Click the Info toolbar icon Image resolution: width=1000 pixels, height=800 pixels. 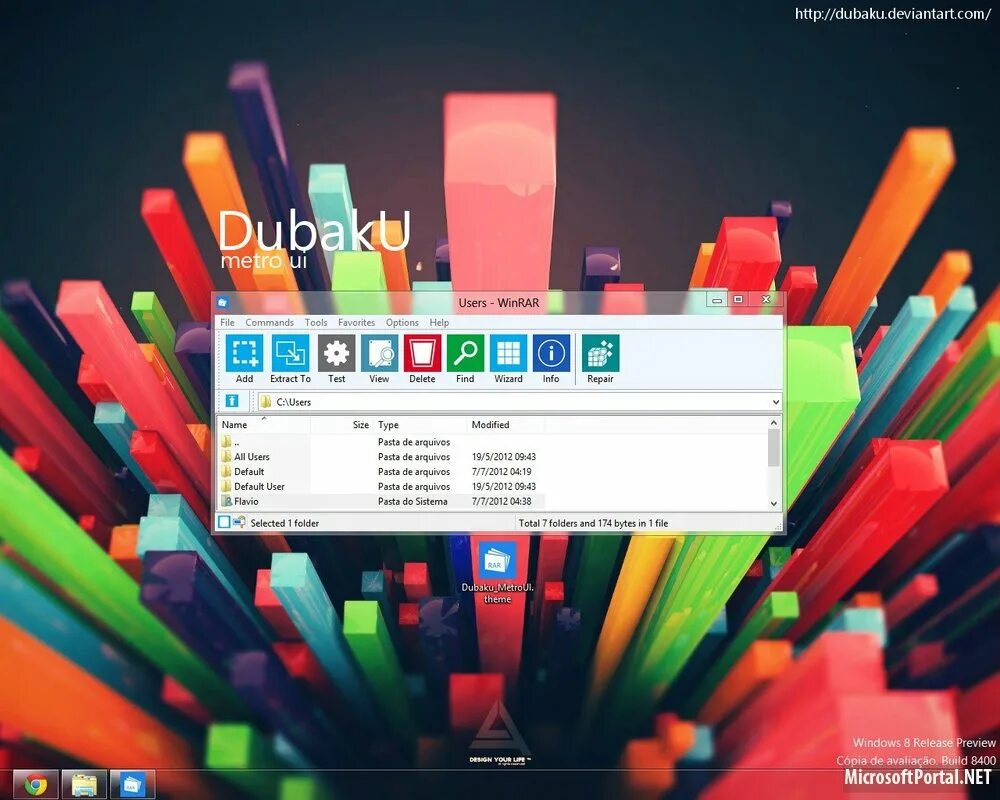551,352
